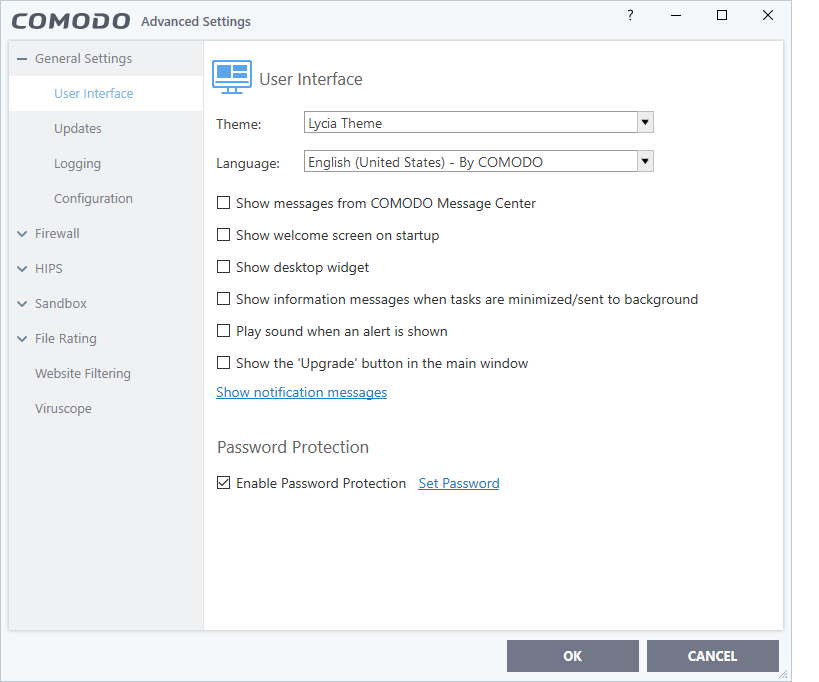Viewport: 819px width, 682px height.
Task: Open Show notification messages link
Action: [301, 393]
